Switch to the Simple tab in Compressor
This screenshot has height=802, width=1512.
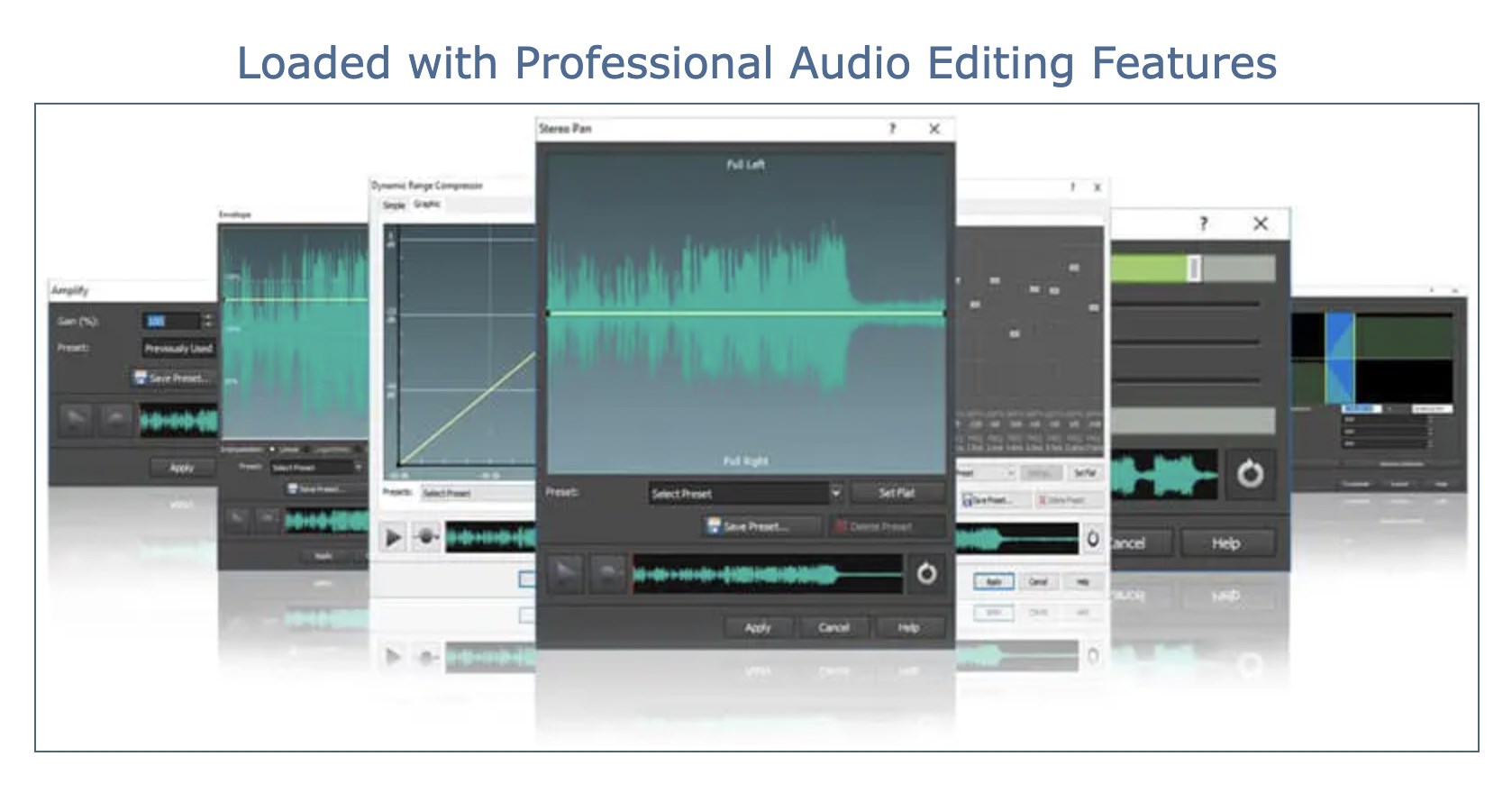point(394,205)
